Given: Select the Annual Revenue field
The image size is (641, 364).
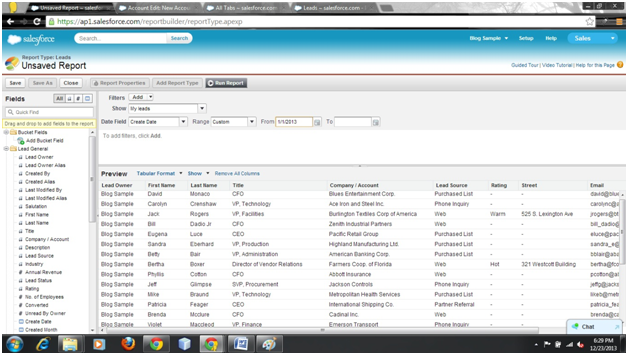Looking at the screenshot, I should pyautogui.click(x=43, y=272).
